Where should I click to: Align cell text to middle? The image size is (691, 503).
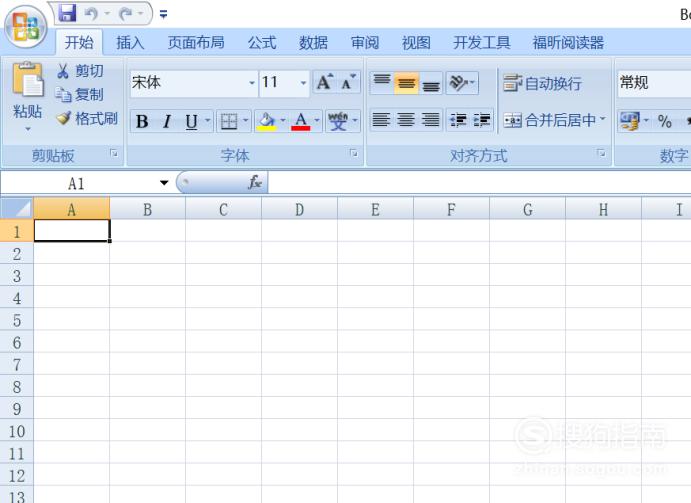coord(406,82)
